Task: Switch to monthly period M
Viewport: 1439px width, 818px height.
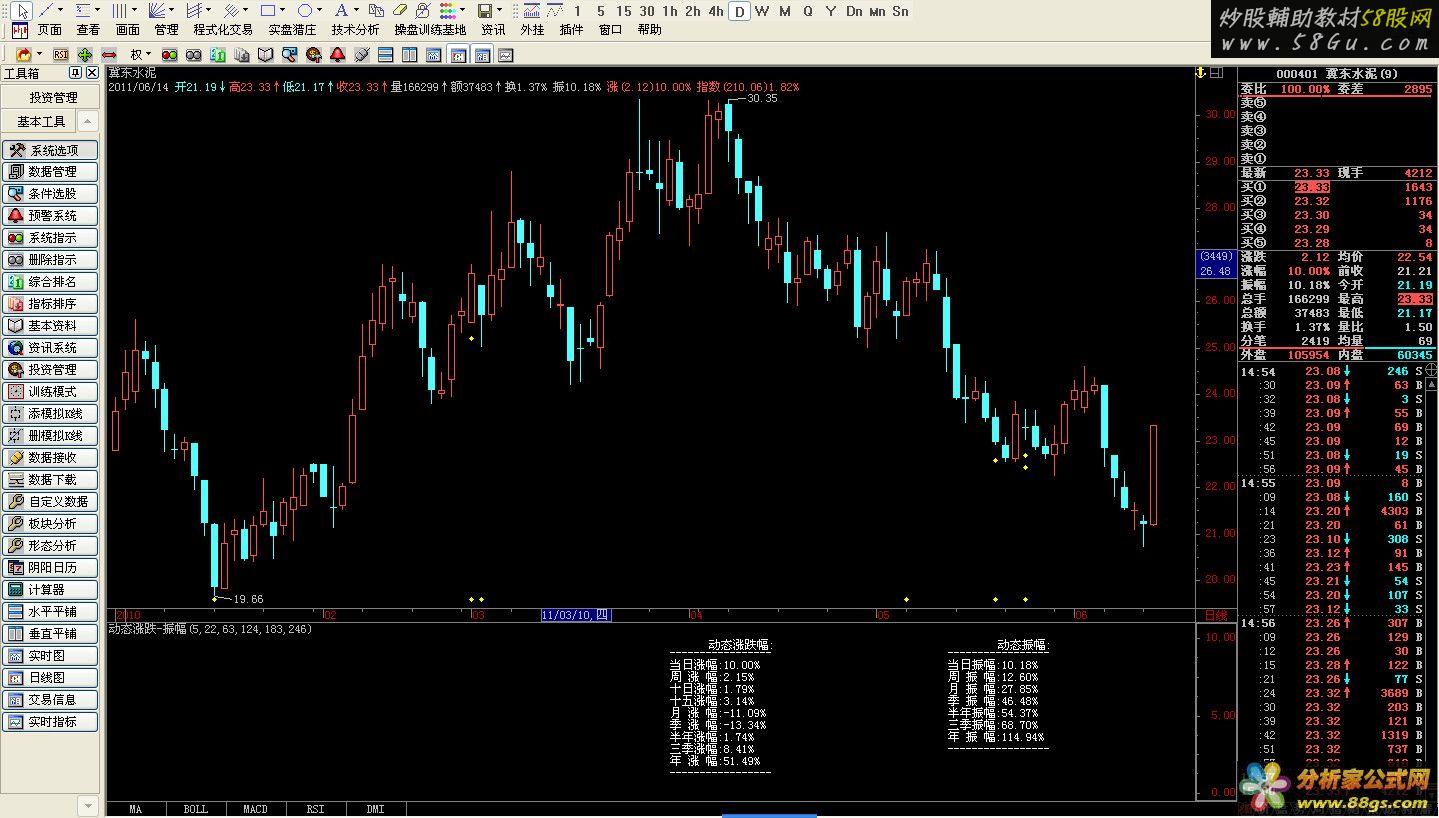Action: pyautogui.click(x=785, y=11)
